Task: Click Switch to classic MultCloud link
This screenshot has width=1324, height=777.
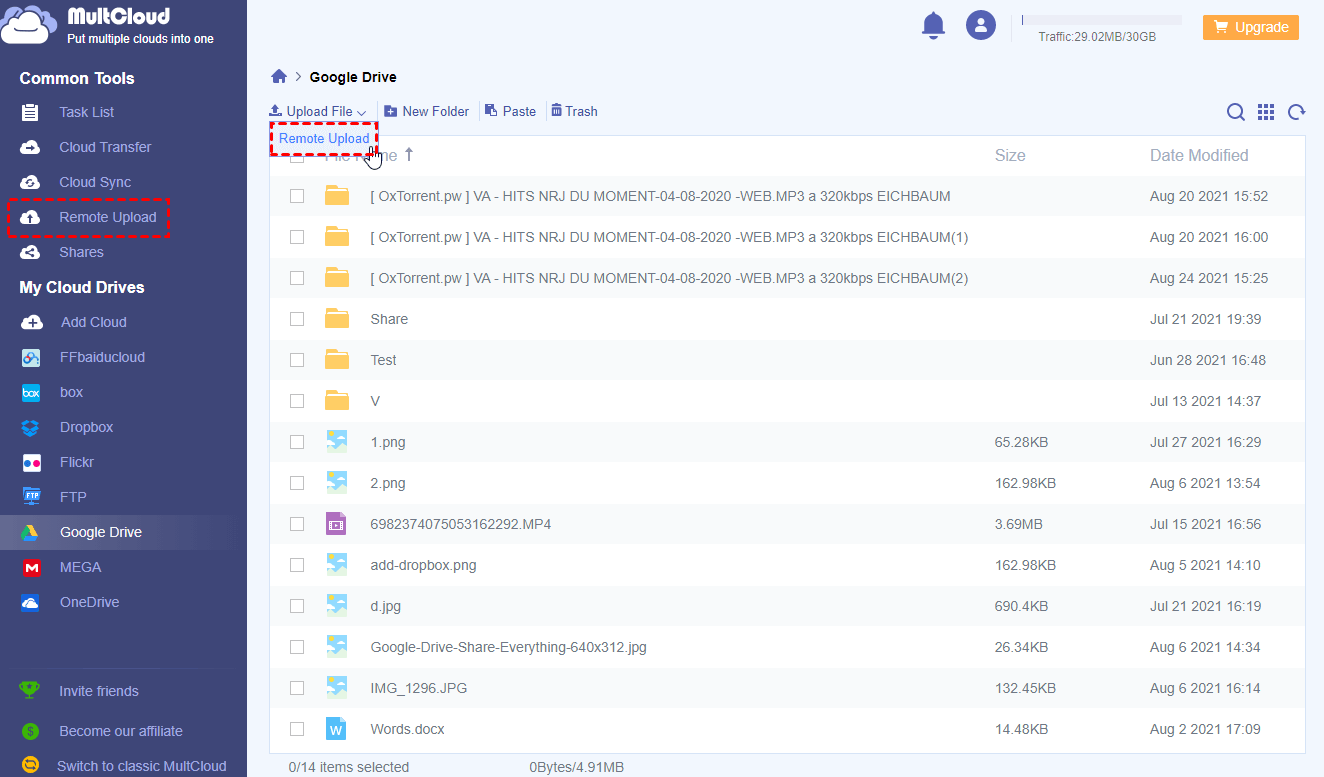Action: coord(141,766)
